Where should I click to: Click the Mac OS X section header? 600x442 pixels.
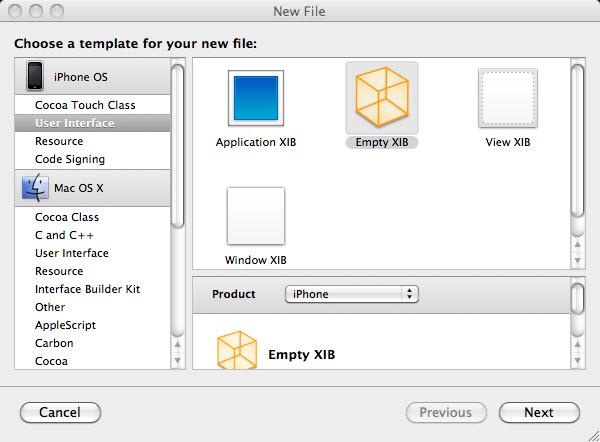pyautogui.click(x=93, y=188)
